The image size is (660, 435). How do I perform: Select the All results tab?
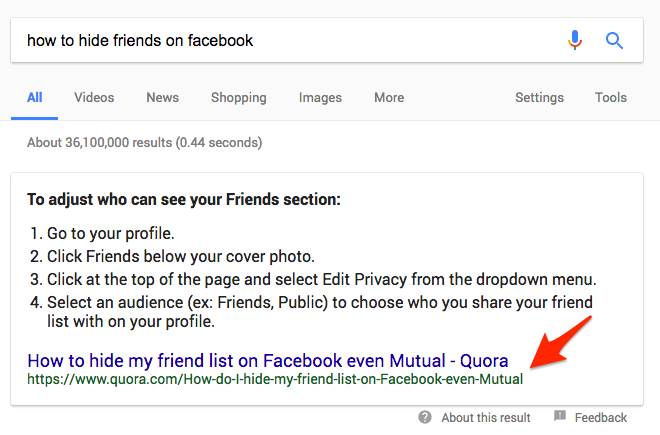[35, 98]
